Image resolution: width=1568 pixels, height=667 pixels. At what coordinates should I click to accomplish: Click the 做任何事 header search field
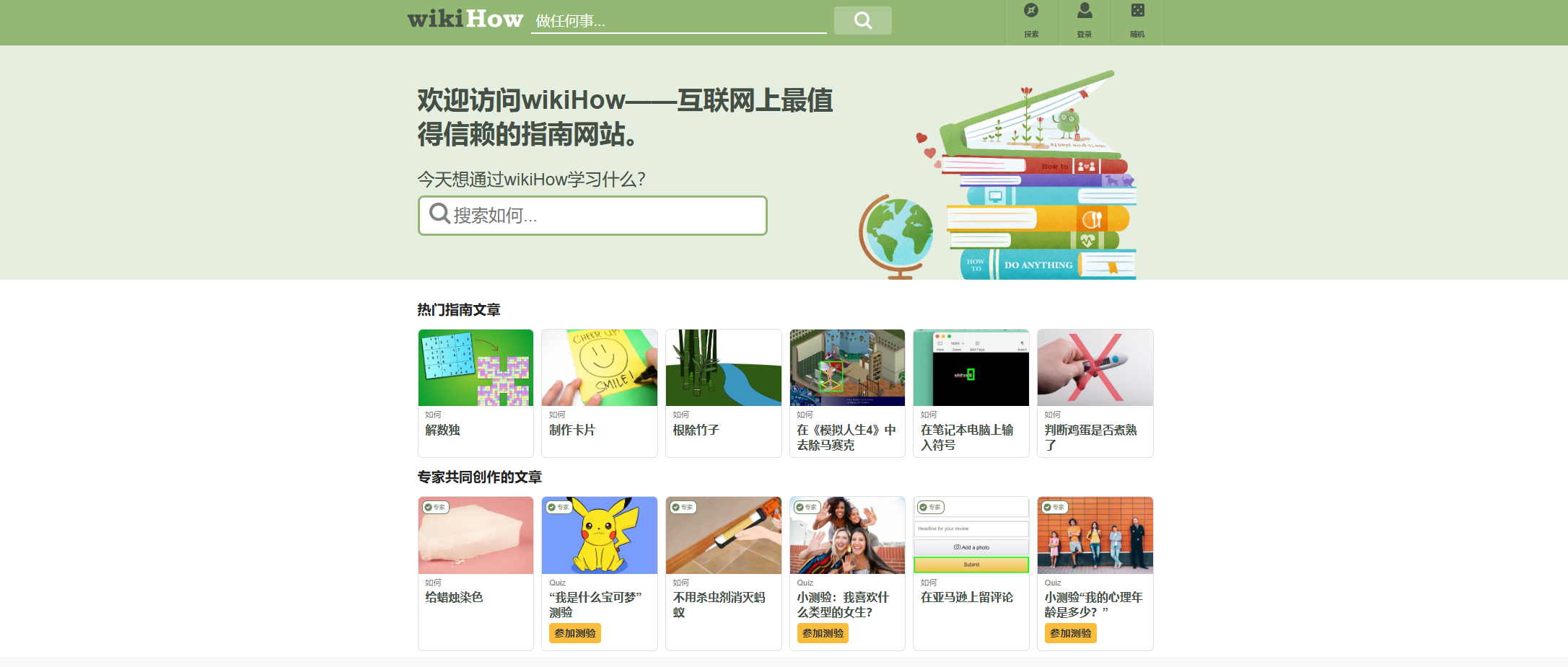(x=678, y=20)
